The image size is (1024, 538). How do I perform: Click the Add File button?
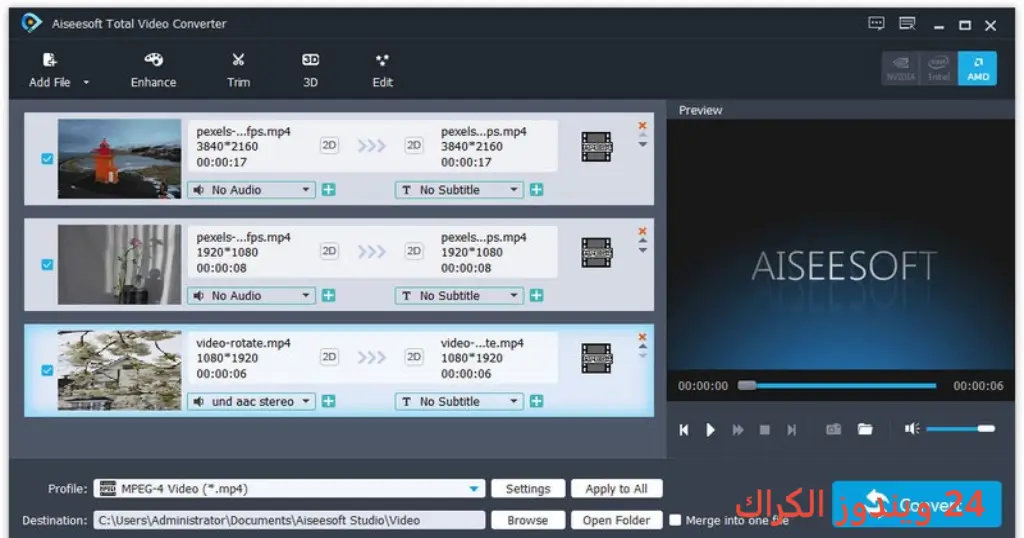tap(50, 70)
